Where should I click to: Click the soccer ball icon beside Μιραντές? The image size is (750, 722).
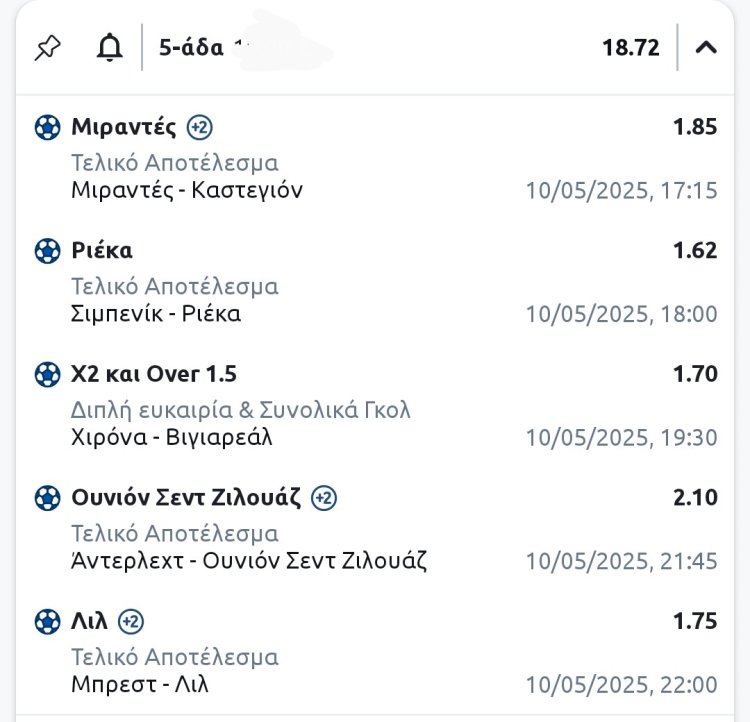[x=47, y=127]
